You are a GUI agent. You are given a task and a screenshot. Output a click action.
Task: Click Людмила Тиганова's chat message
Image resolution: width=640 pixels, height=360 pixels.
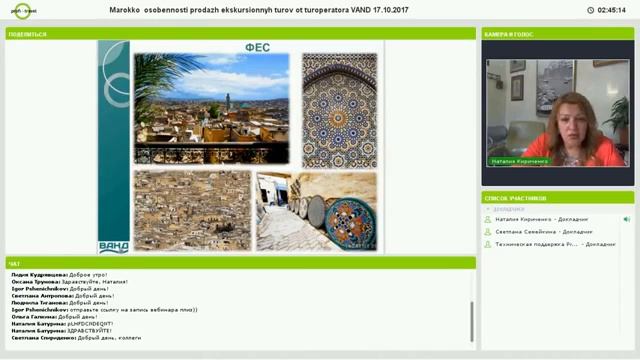60,303
